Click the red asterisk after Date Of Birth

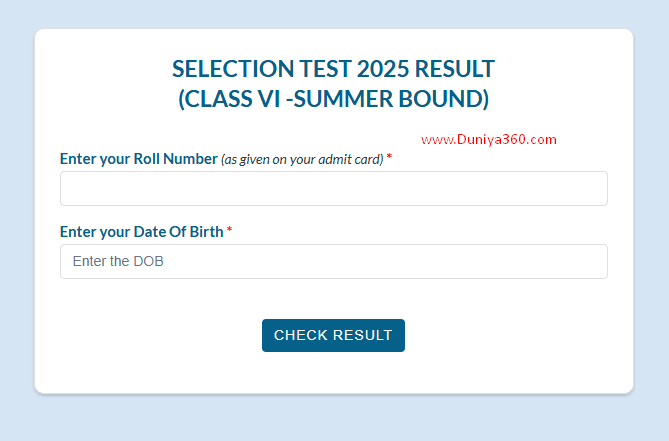(x=229, y=232)
